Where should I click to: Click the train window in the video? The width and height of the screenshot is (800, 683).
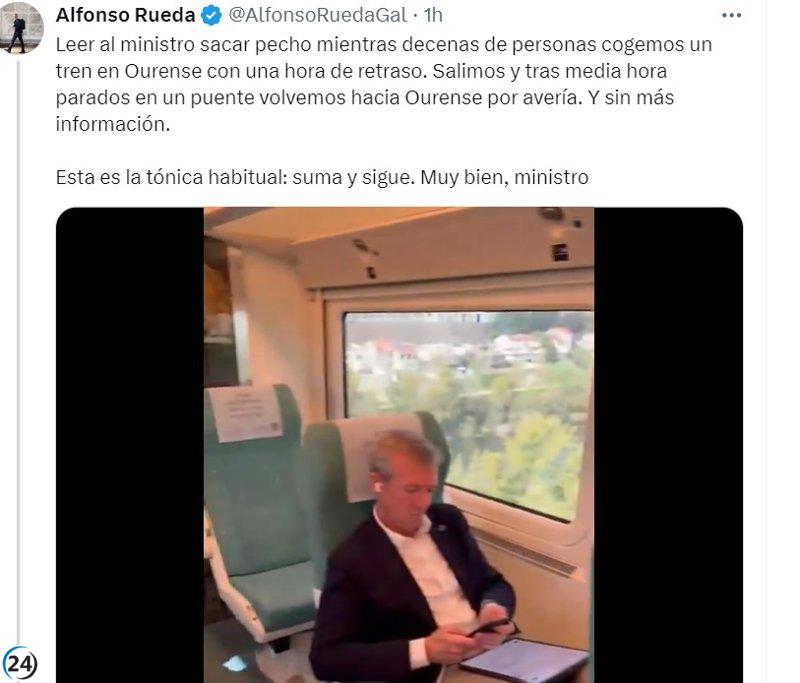[x=469, y=413]
